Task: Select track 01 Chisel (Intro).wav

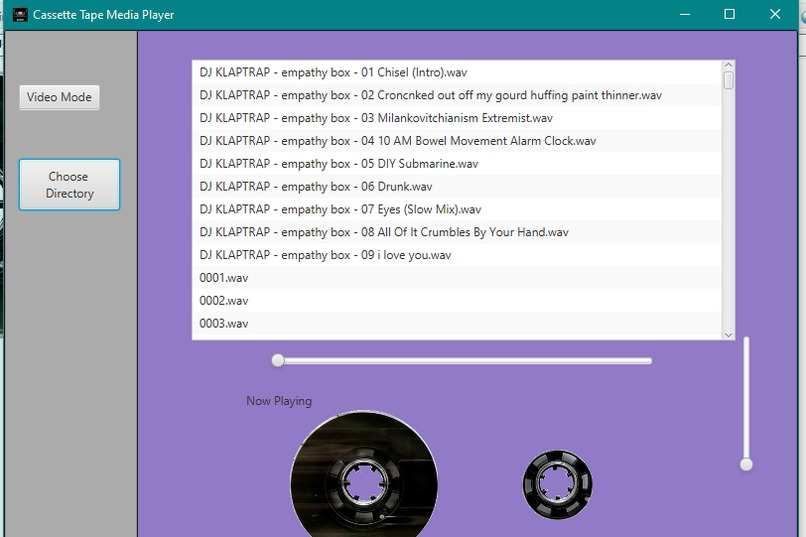Action: pos(456,72)
